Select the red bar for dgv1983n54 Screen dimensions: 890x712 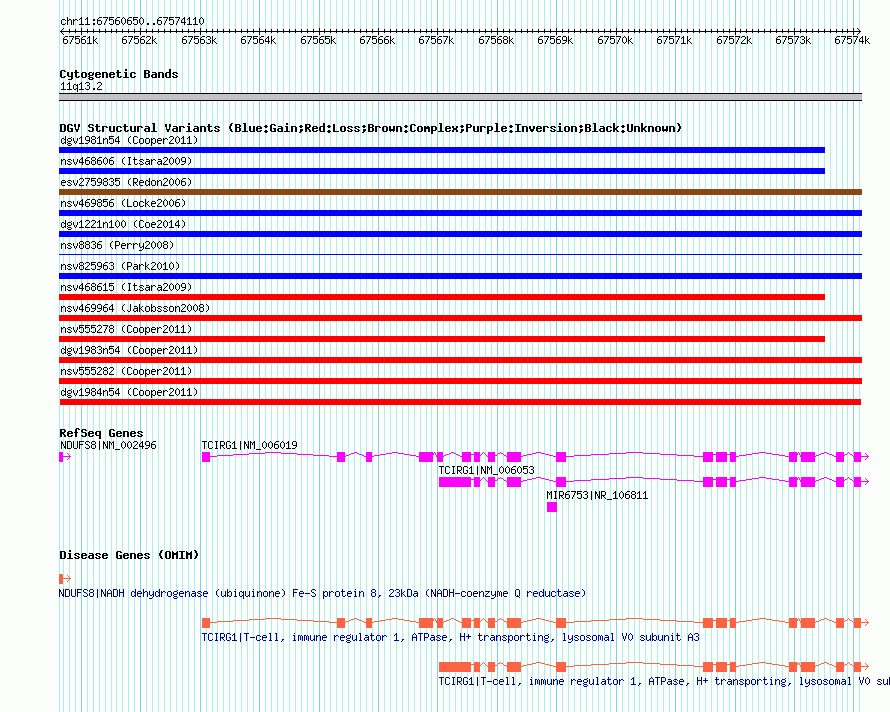coord(460,361)
